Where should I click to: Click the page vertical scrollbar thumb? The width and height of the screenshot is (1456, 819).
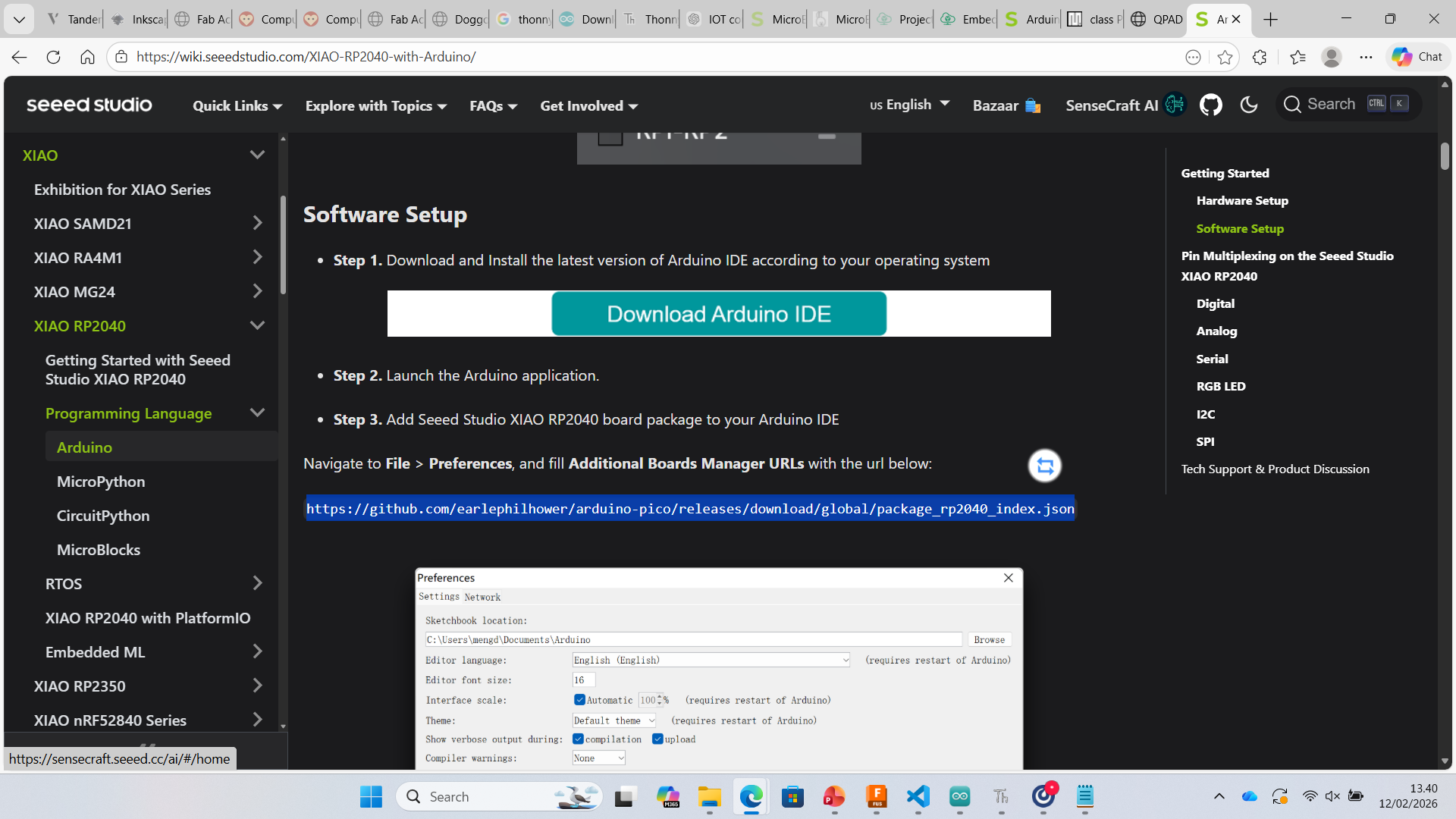(x=1445, y=156)
